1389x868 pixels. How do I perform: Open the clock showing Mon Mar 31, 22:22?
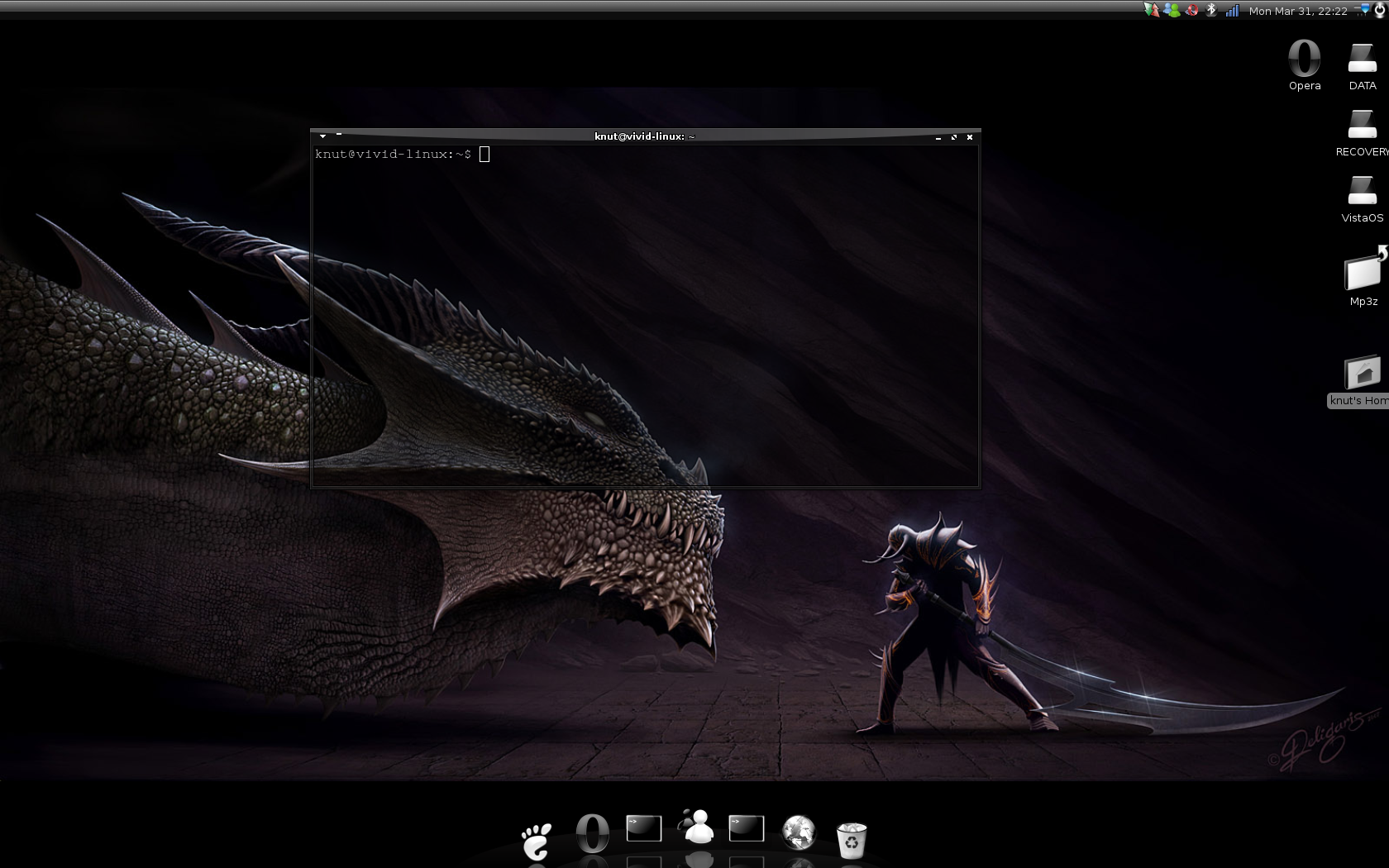pos(1298,11)
